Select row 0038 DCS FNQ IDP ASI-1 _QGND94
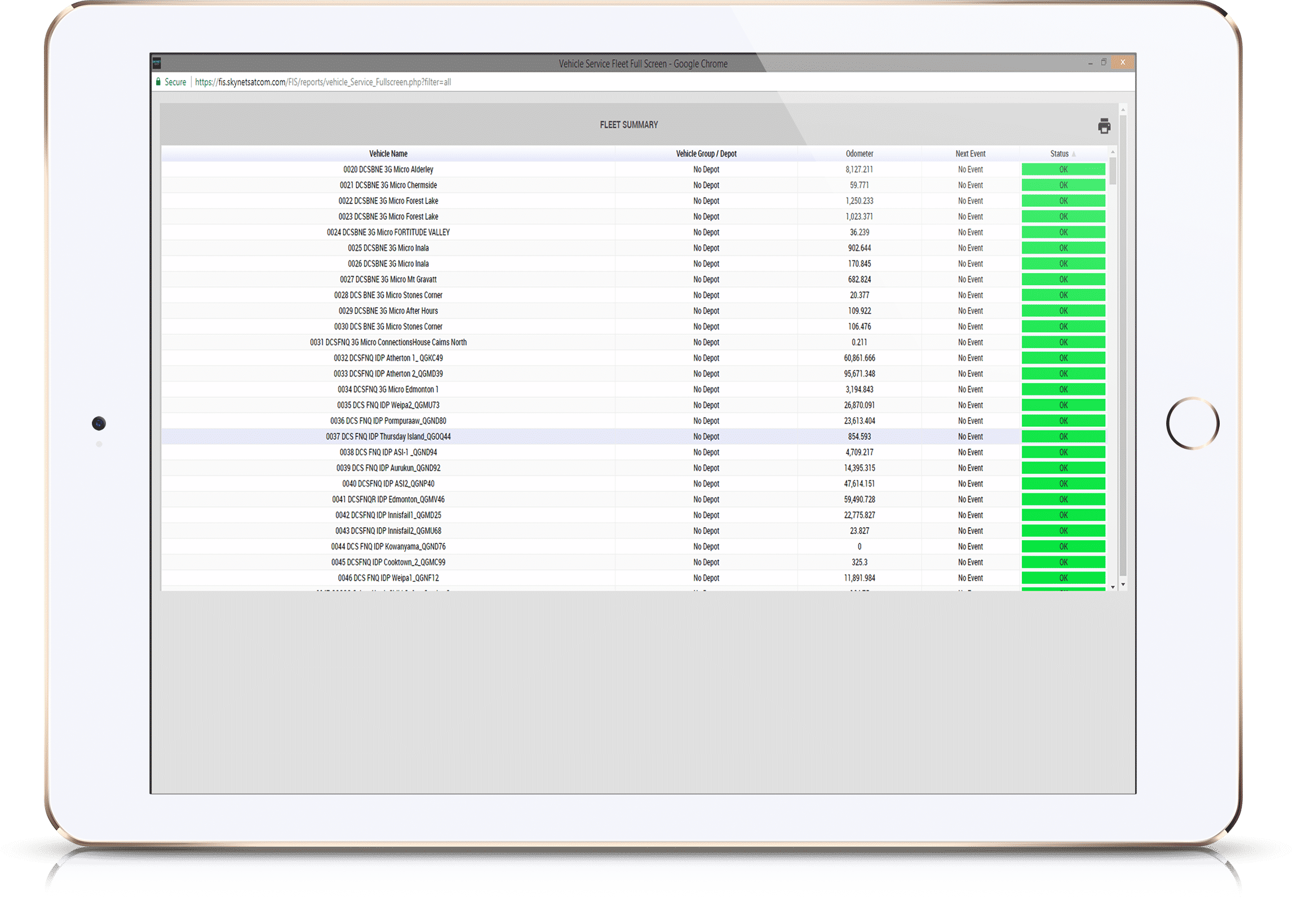 [634, 452]
